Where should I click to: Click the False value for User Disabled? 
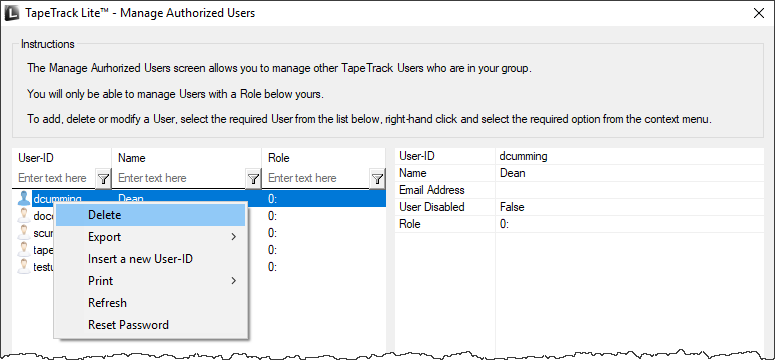(x=512, y=207)
